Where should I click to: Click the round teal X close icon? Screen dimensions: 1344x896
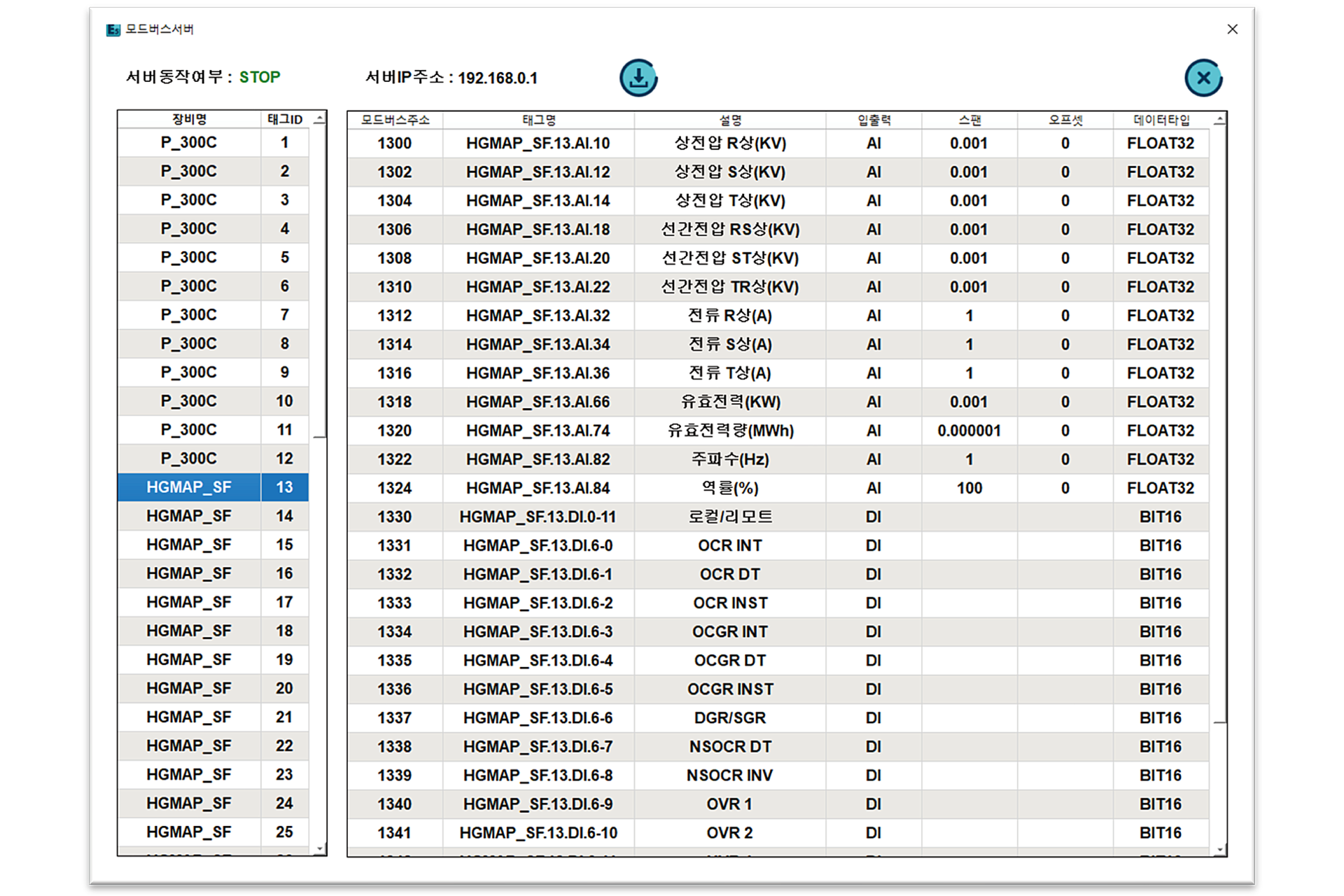pyautogui.click(x=1203, y=78)
